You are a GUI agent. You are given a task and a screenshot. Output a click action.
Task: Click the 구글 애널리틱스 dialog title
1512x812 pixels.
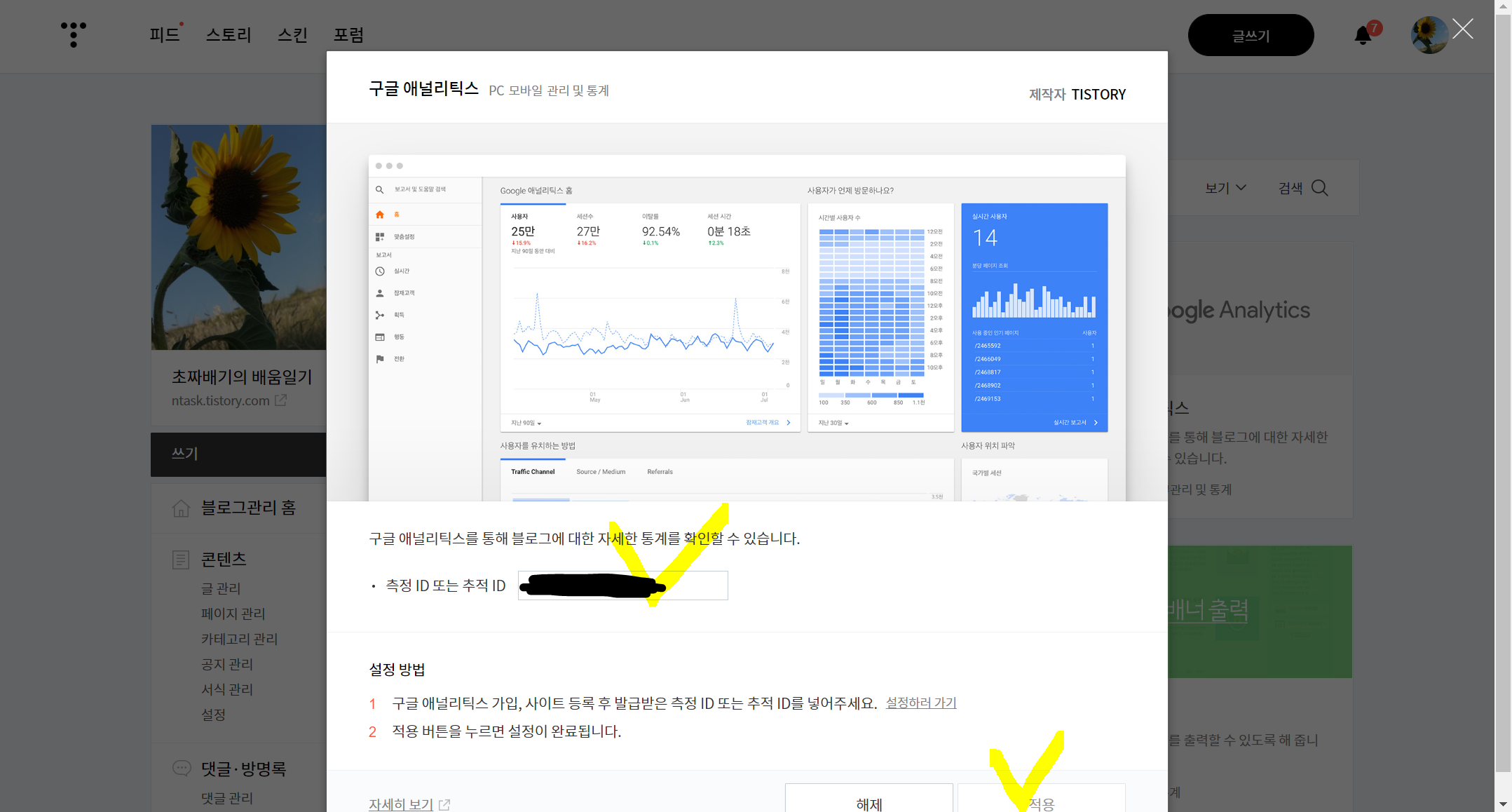tap(424, 88)
